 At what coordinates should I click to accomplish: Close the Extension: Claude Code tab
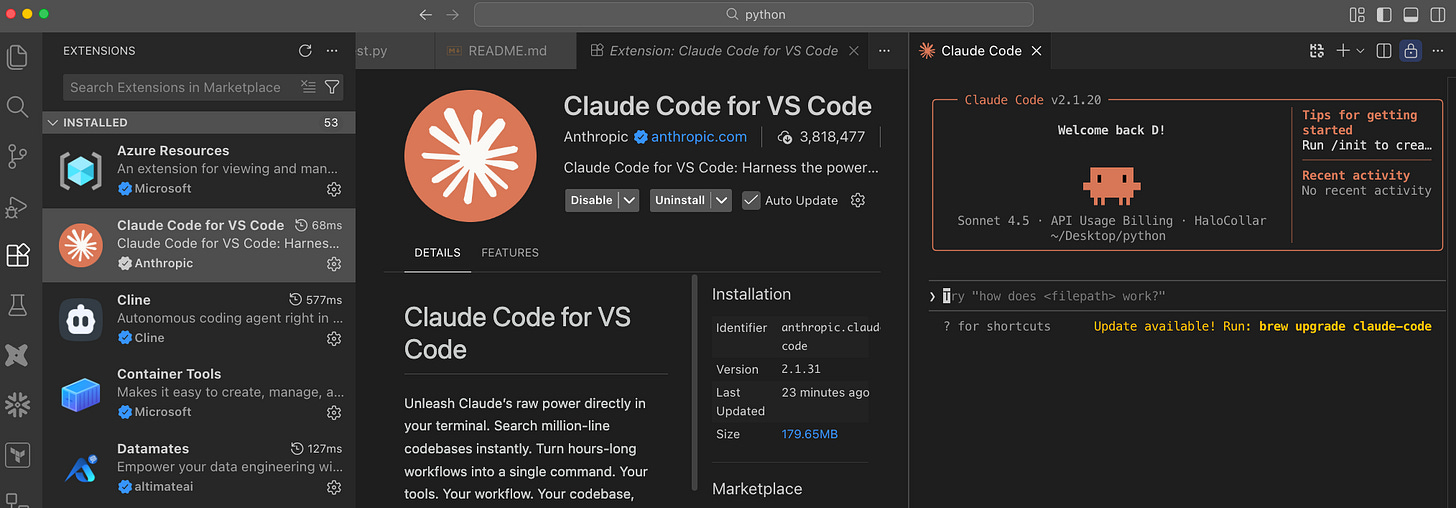(x=853, y=50)
